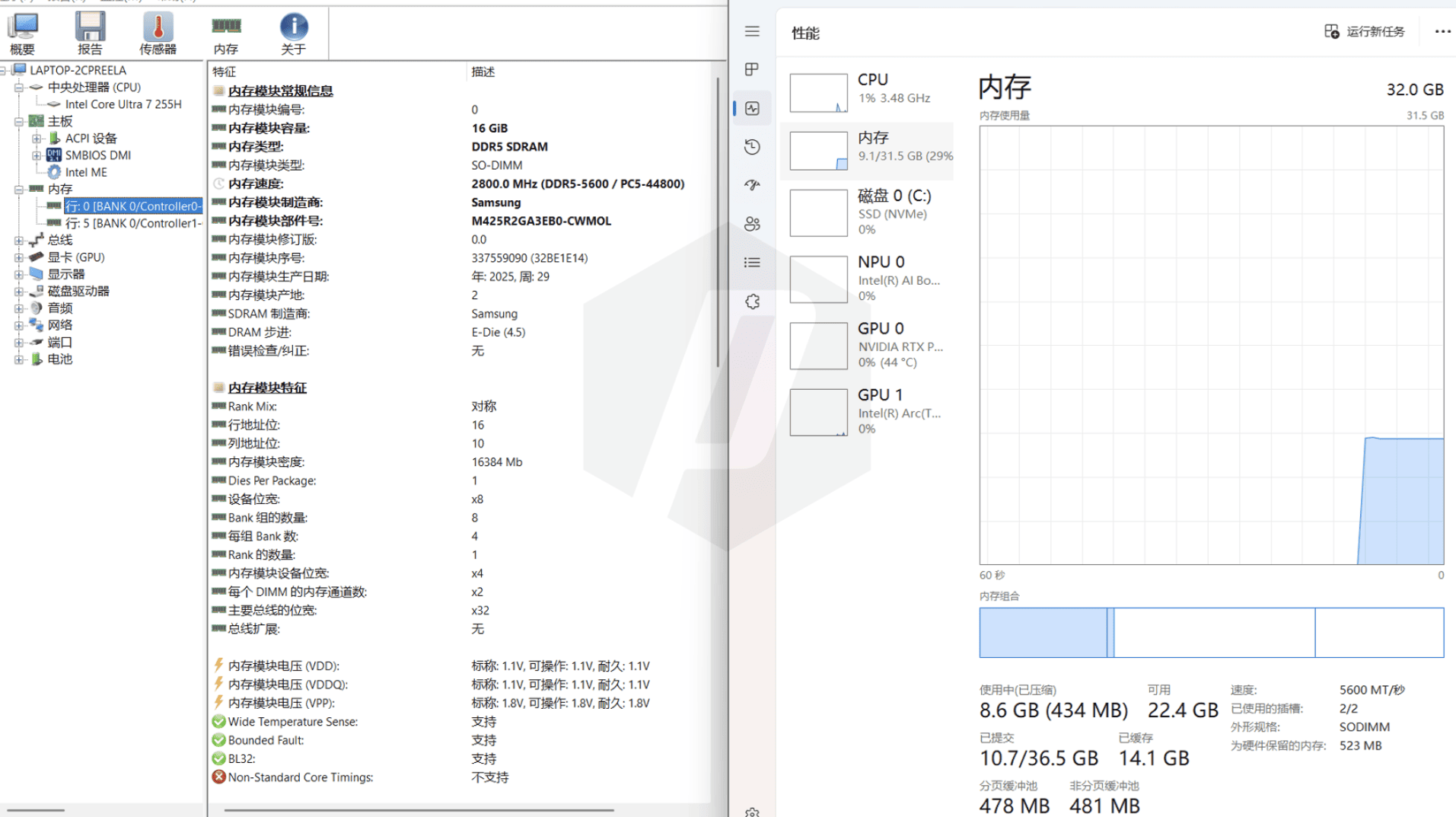The height and width of the screenshot is (817, 1456).
Task: Open the three-dots more options menu
Action: click(x=1442, y=31)
